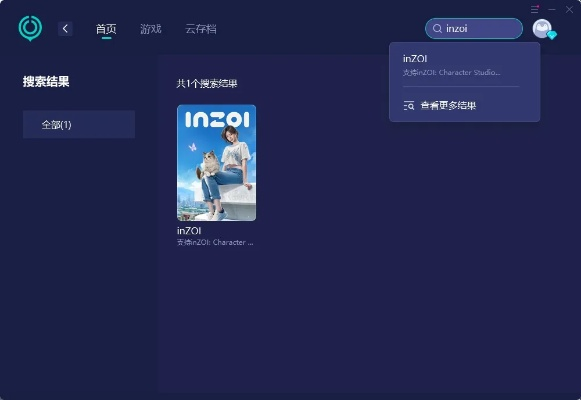This screenshot has width=581, height=400.
Task: Click the magnifier icon in search box
Action: (x=437, y=29)
